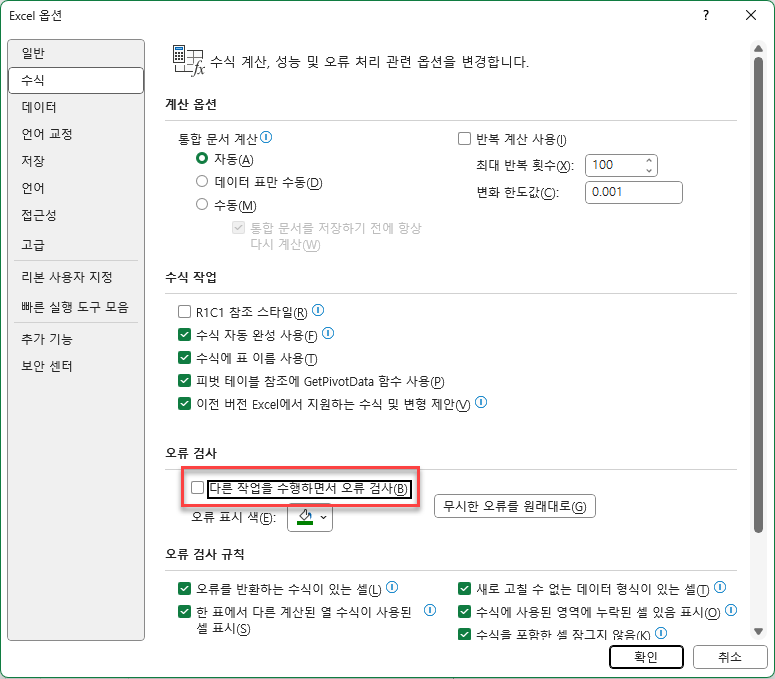Switch to the 저장 category
This screenshot has height=679, width=775.
76,161
